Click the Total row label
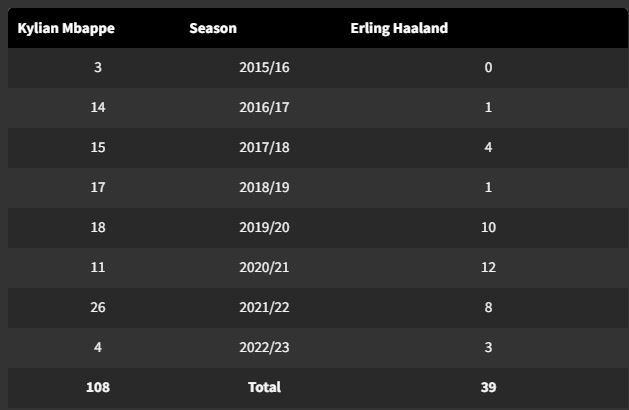629x410 pixels. click(264, 387)
